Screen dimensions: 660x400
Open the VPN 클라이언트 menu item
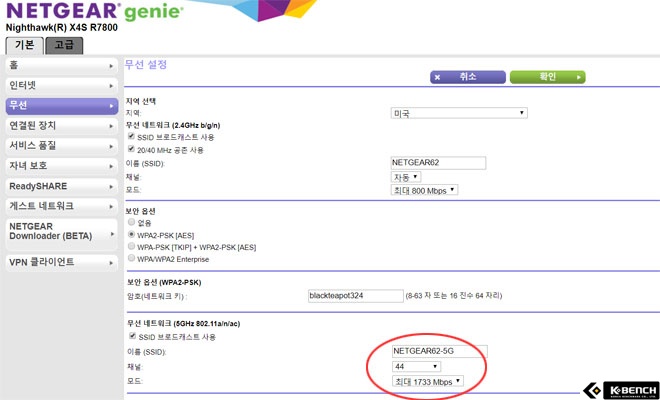coord(61,262)
